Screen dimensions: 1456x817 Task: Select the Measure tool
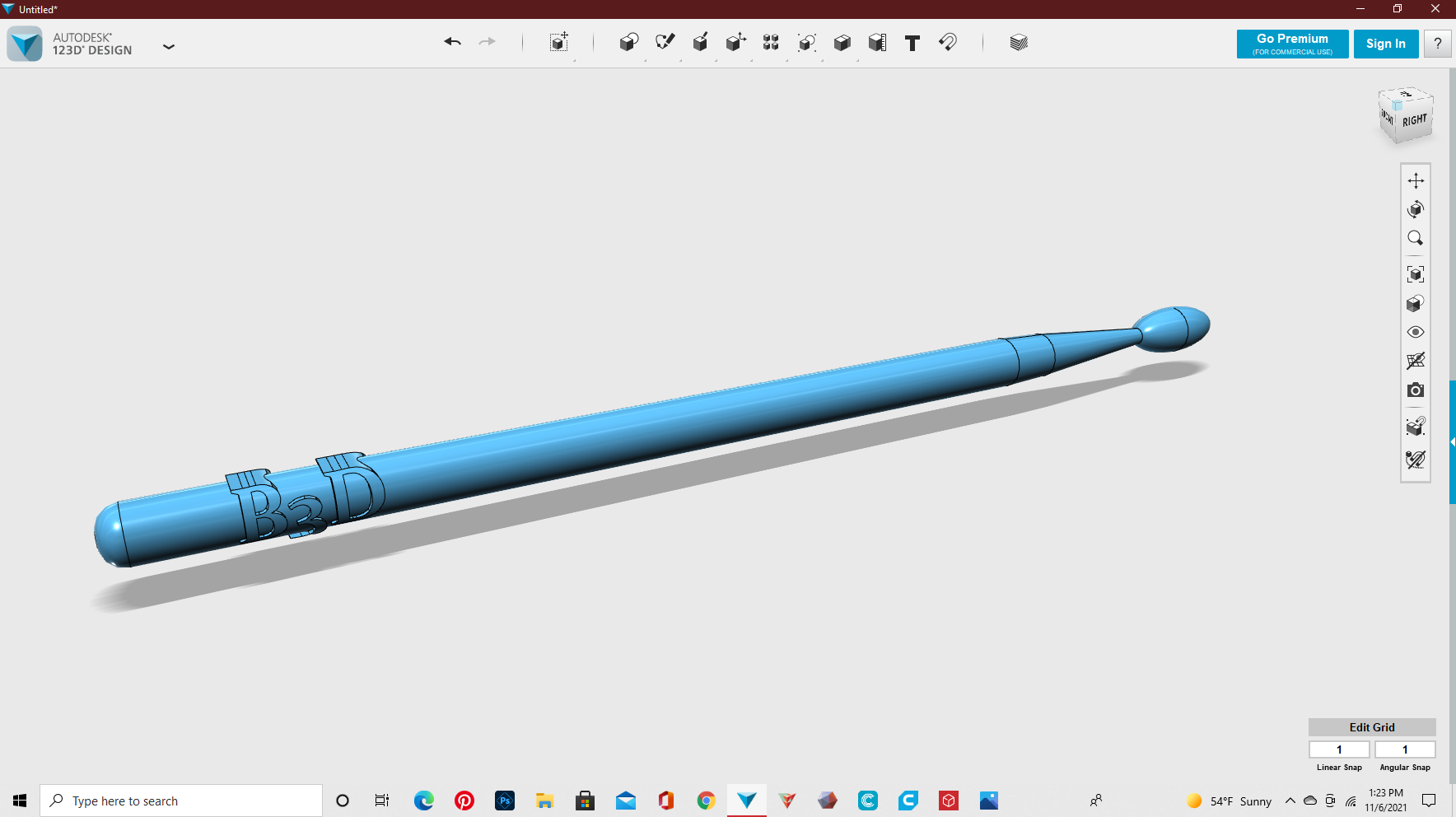point(877,43)
